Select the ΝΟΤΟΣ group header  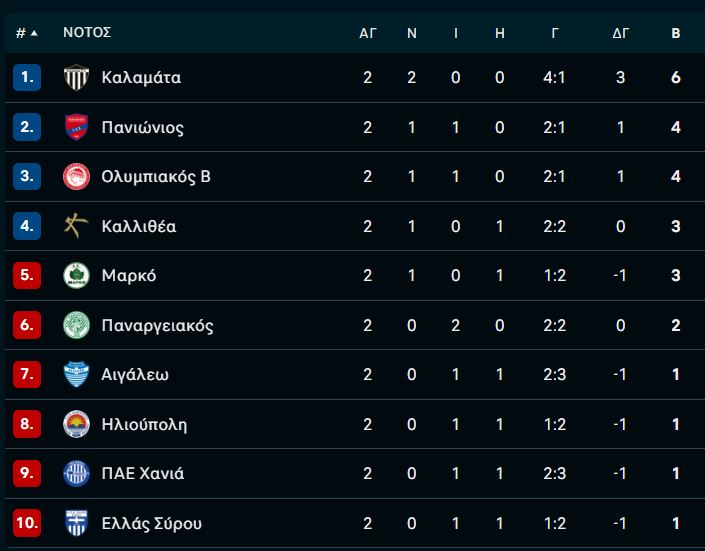point(87,32)
